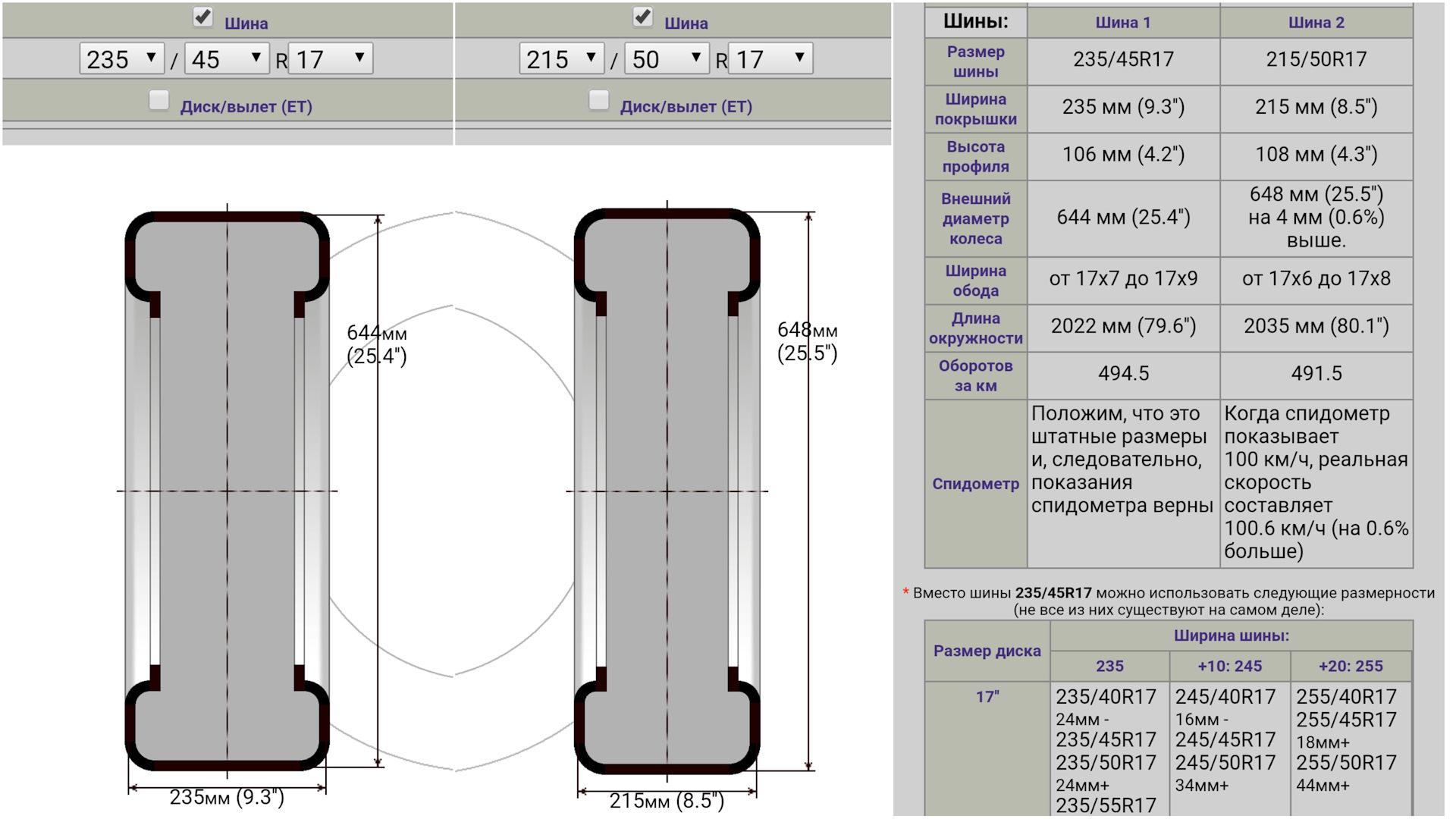
Task: Click the +10: 245 width header
Action: [x=1229, y=666]
